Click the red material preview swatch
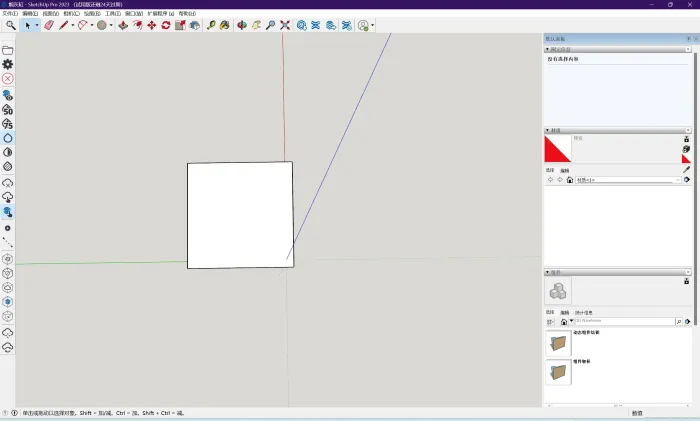The width and height of the screenshot is (700, 421). (x=557, y=149)
